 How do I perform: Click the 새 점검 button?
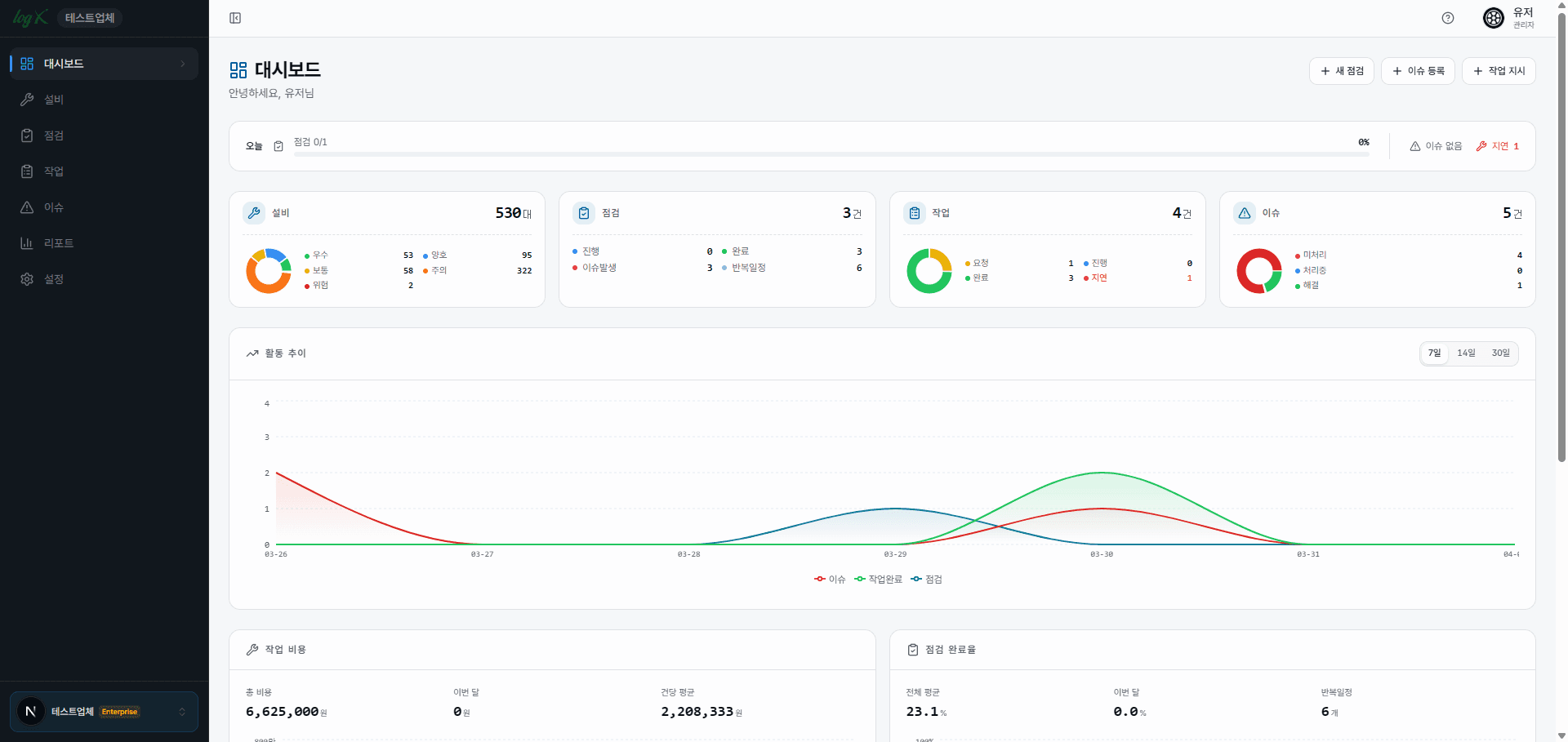pos(1342,71)
